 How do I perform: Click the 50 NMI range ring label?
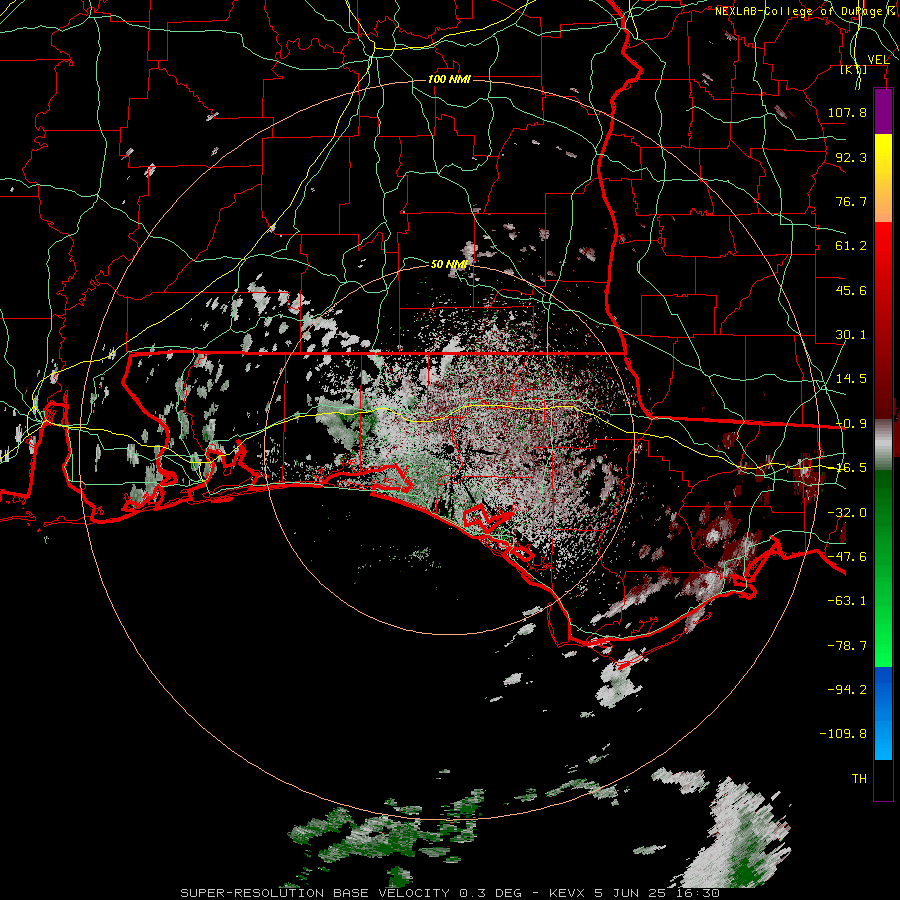449,264
